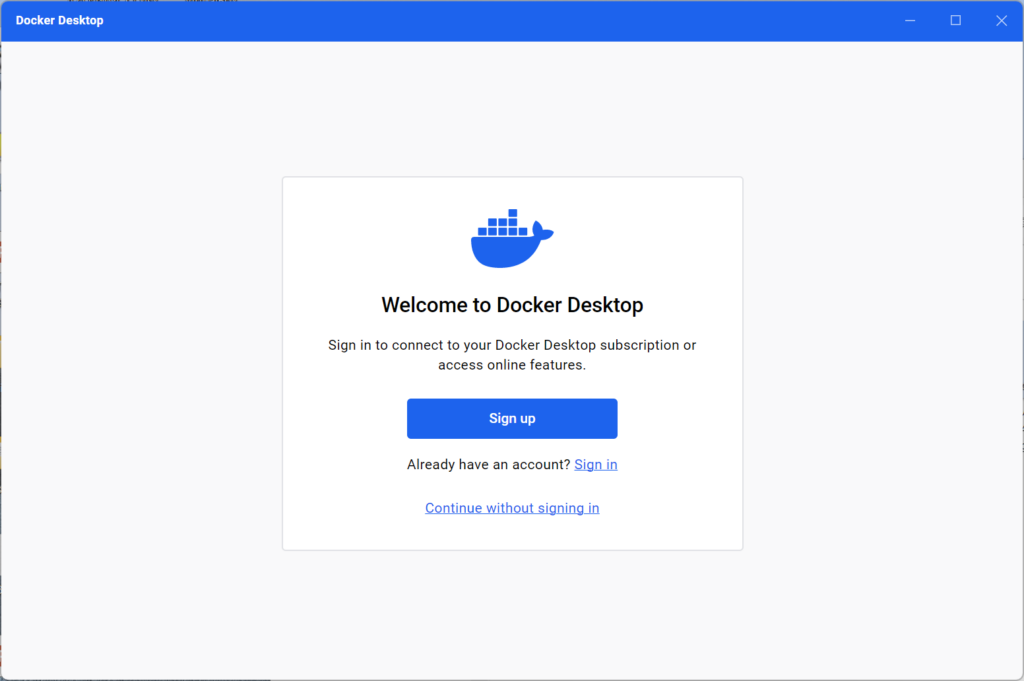Minimize the Docker Desktop window
1024x681 pixels.
[x=910, y=20]
